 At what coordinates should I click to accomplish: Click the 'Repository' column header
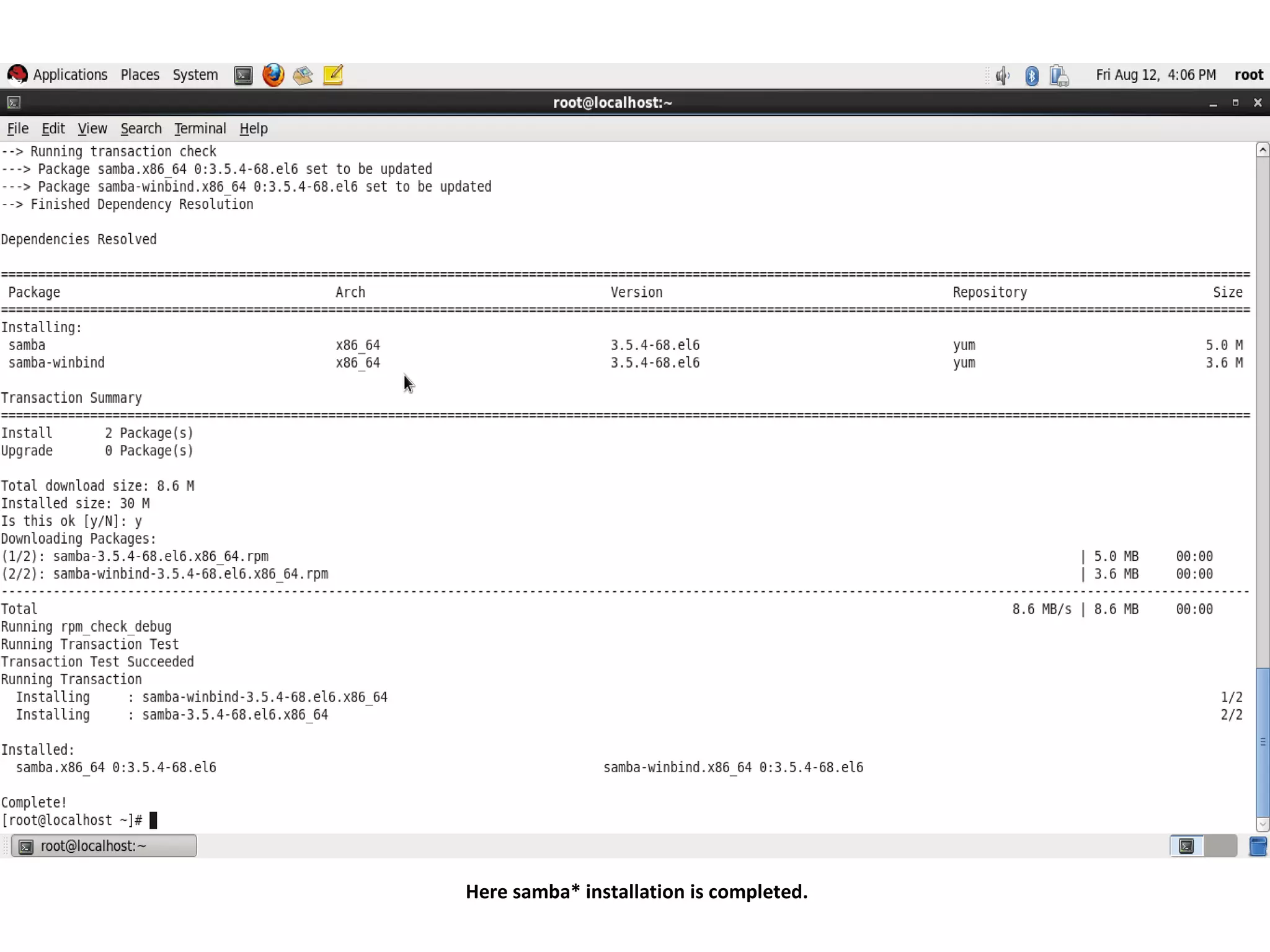[990, 293]
